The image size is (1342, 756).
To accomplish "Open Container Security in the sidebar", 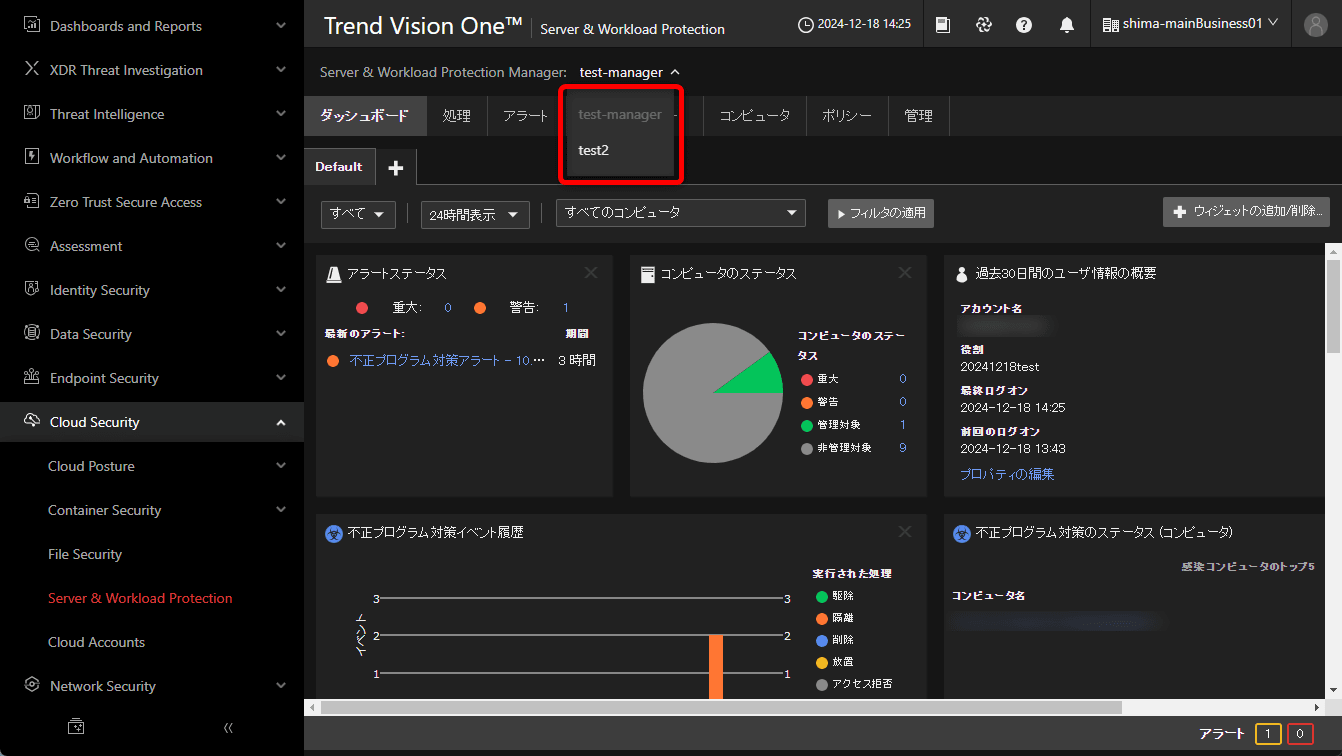I will pos(104,510).
